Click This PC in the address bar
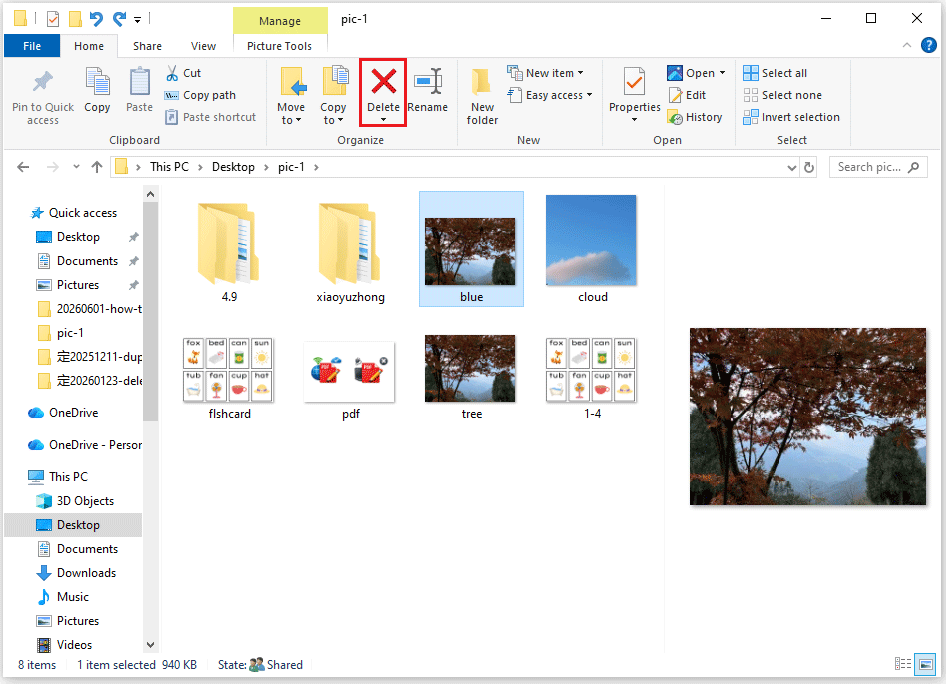Screen dimensions: 946x684 (x=169, y=167)
